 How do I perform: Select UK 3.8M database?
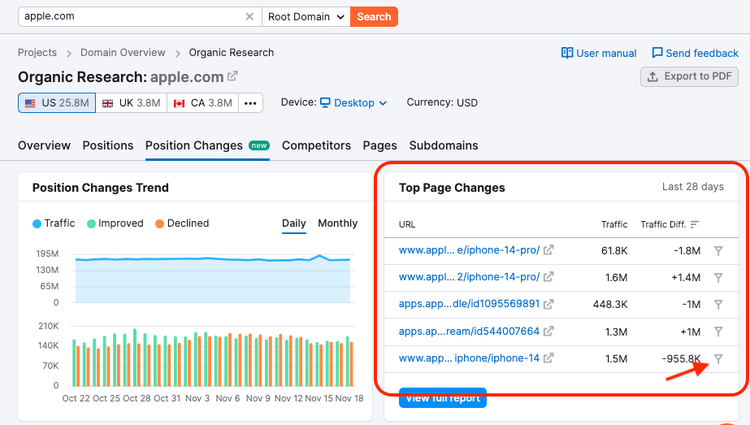pyautogui.click(x=132, y=103)
